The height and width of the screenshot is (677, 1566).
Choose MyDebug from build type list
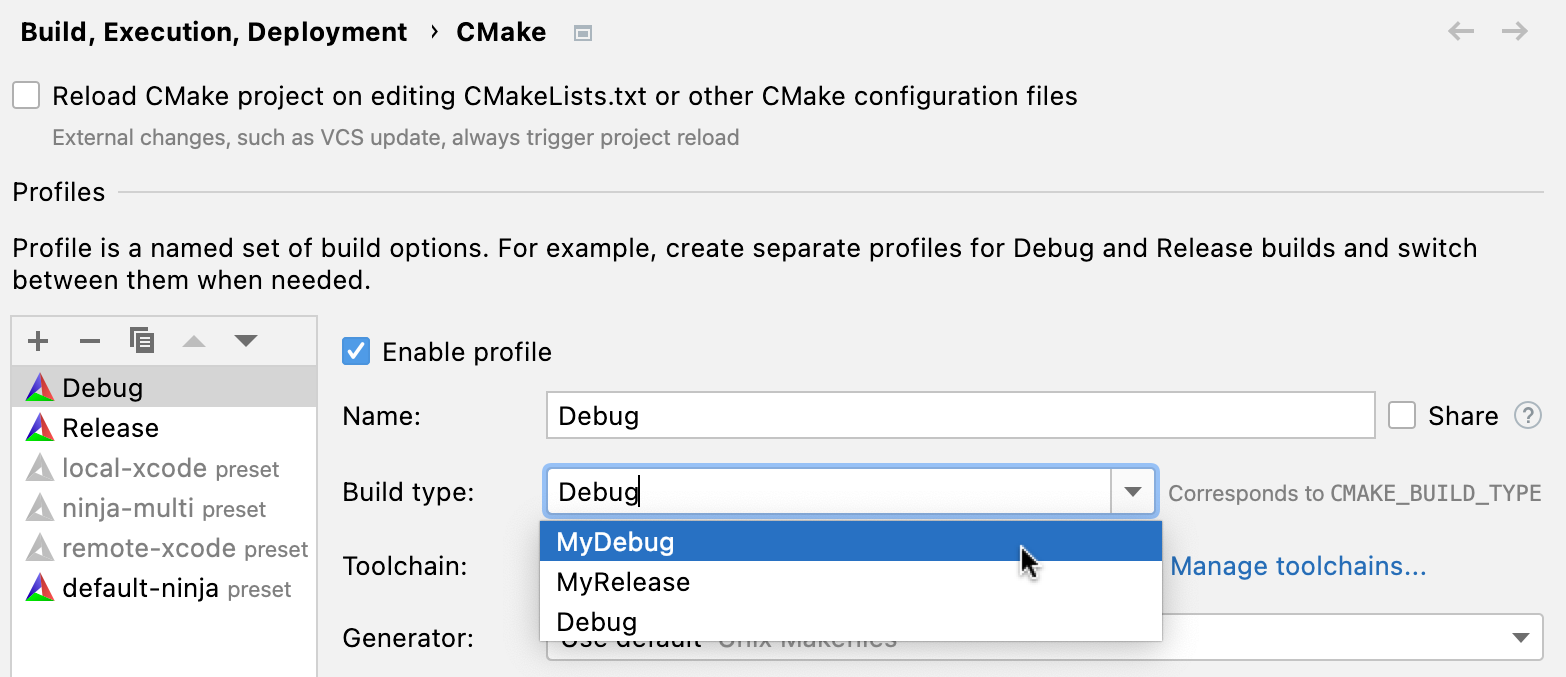point(616,542)
